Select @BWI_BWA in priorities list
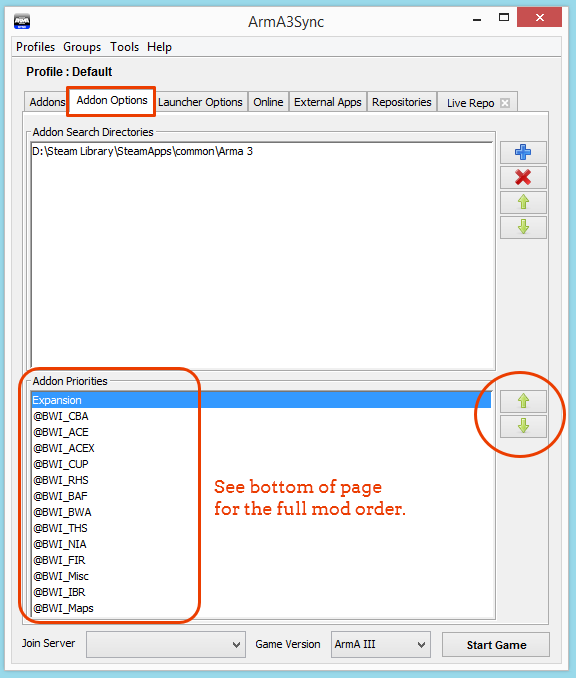This screenshot has width=576, height=678. coord(261,512)
